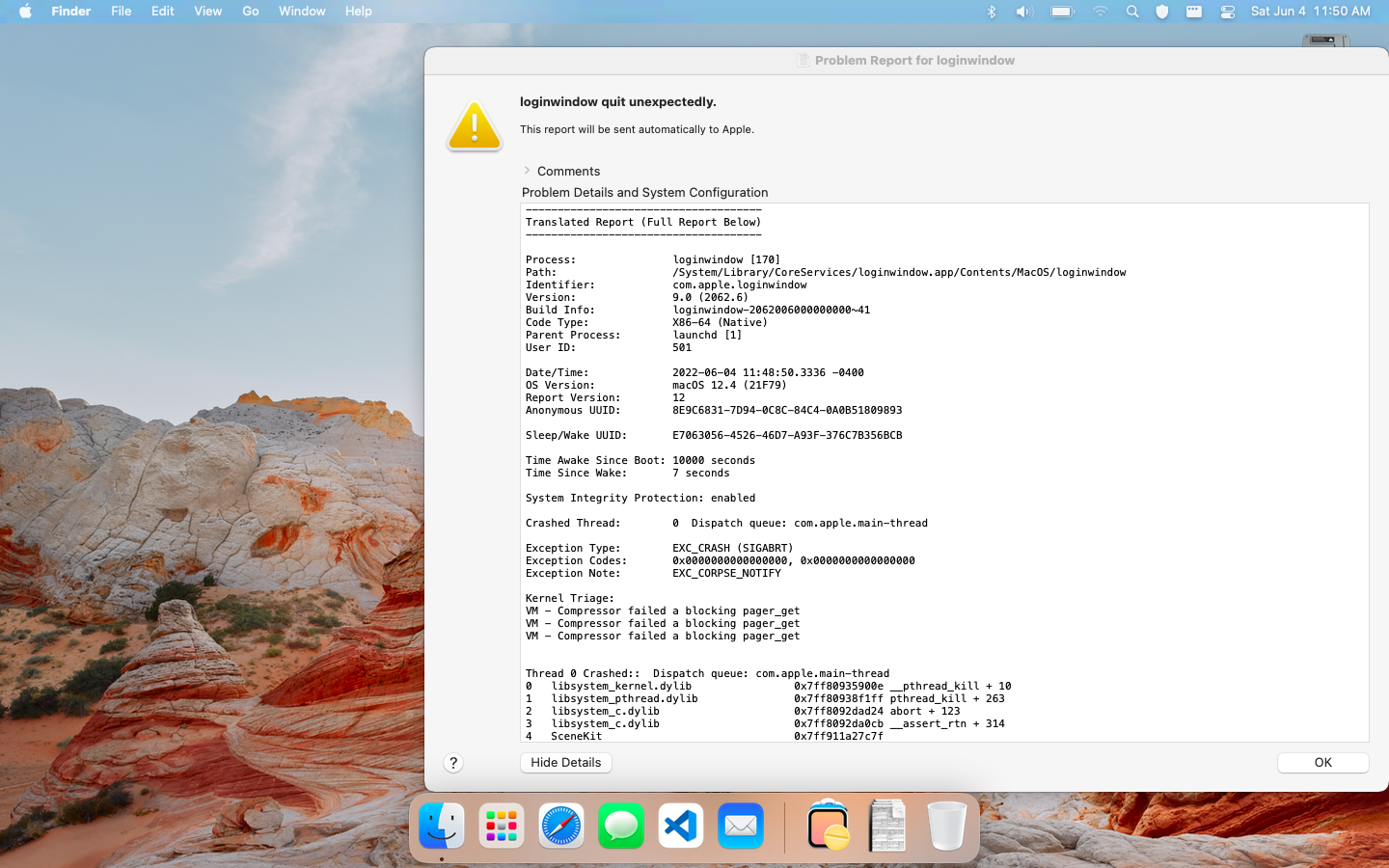Click the '__pthread_kill + 10' stack frame
The width and height of the screenshot is (1389, 868).
[951, 687]
